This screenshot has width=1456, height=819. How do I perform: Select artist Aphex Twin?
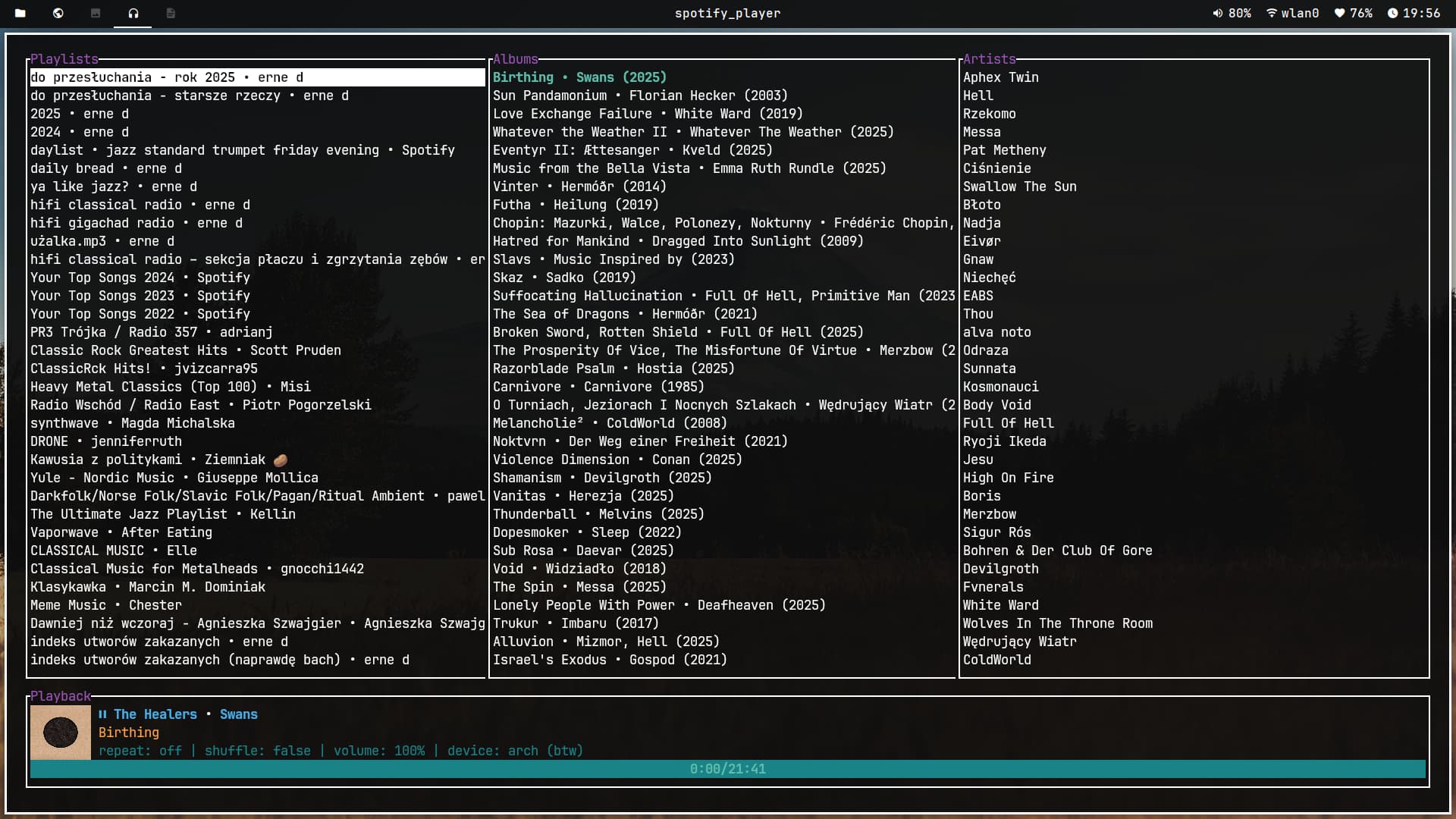tap(1000, 77)
